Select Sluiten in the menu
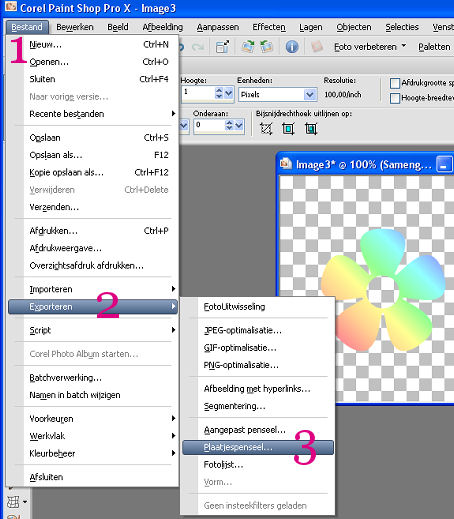The image size is (454, 519). pos(93,79)
